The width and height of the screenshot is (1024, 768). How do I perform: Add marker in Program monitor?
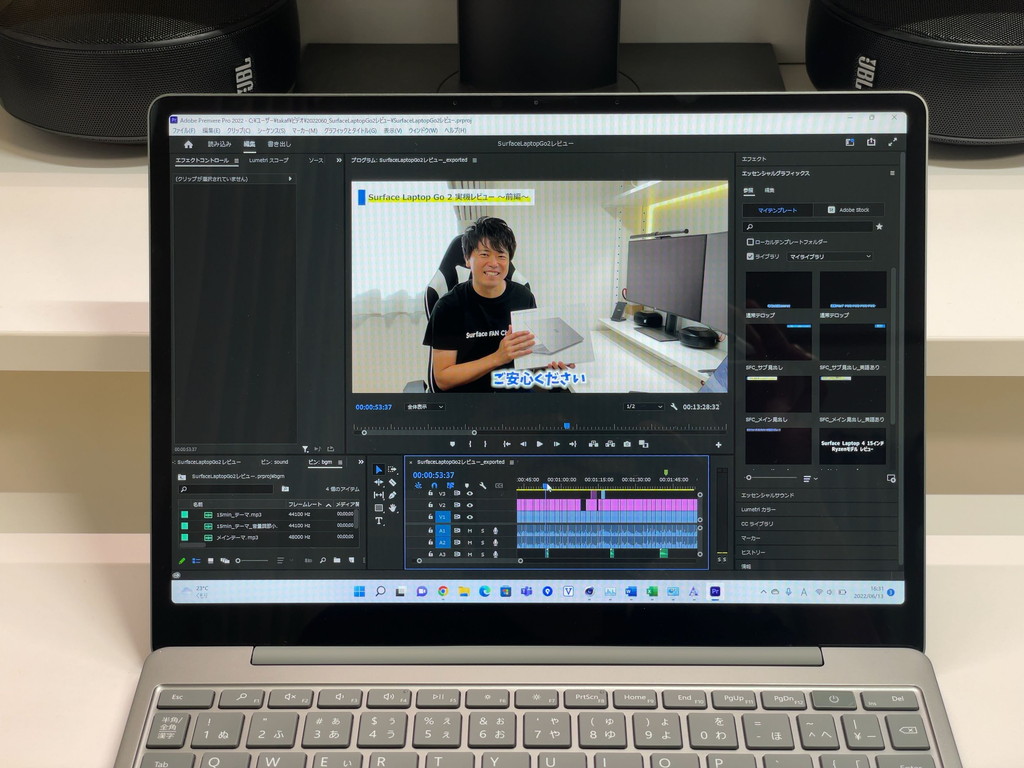tap(453, 444)
